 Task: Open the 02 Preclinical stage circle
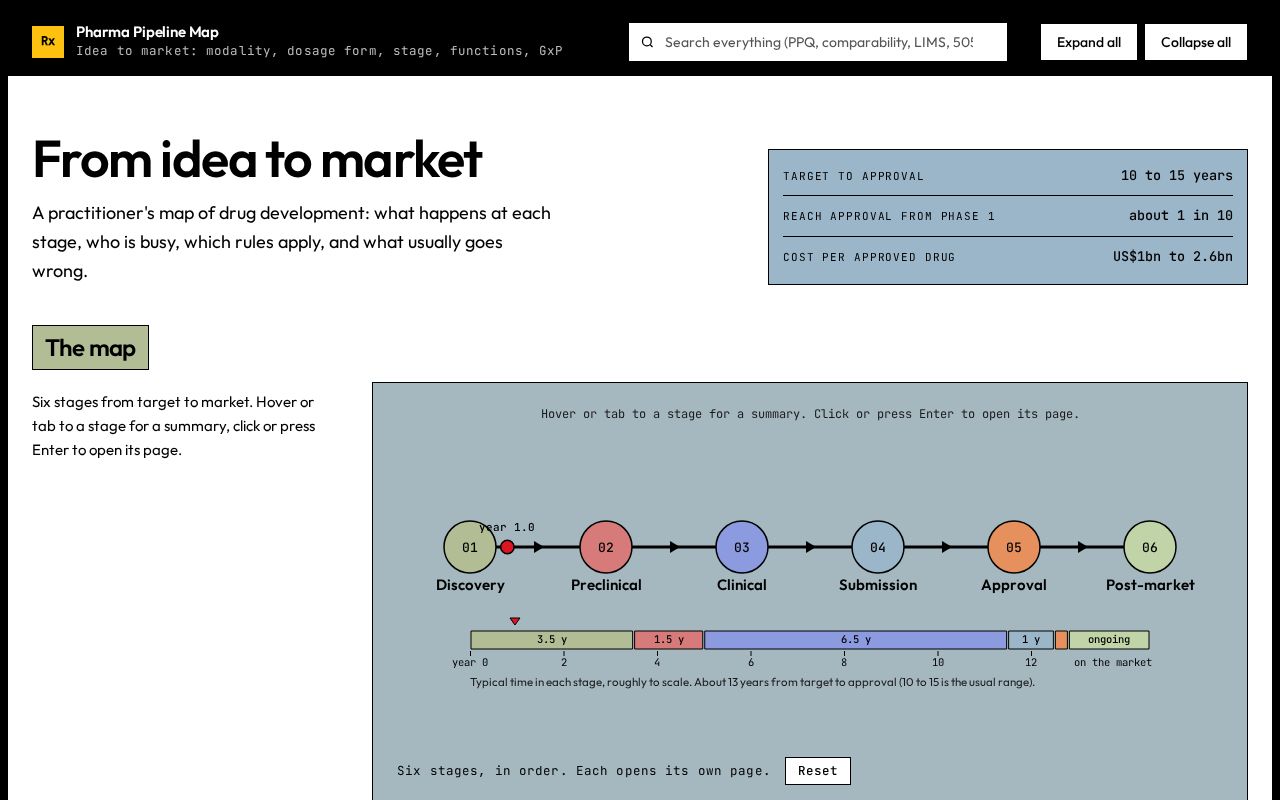pos(606,547)
